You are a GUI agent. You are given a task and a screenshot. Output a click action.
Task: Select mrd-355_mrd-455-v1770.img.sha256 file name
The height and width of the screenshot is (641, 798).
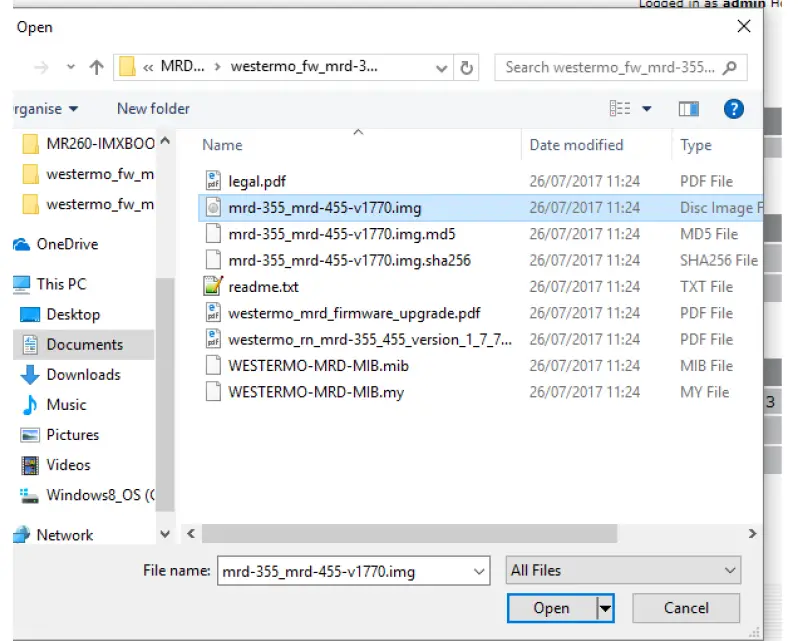[350, 260]
